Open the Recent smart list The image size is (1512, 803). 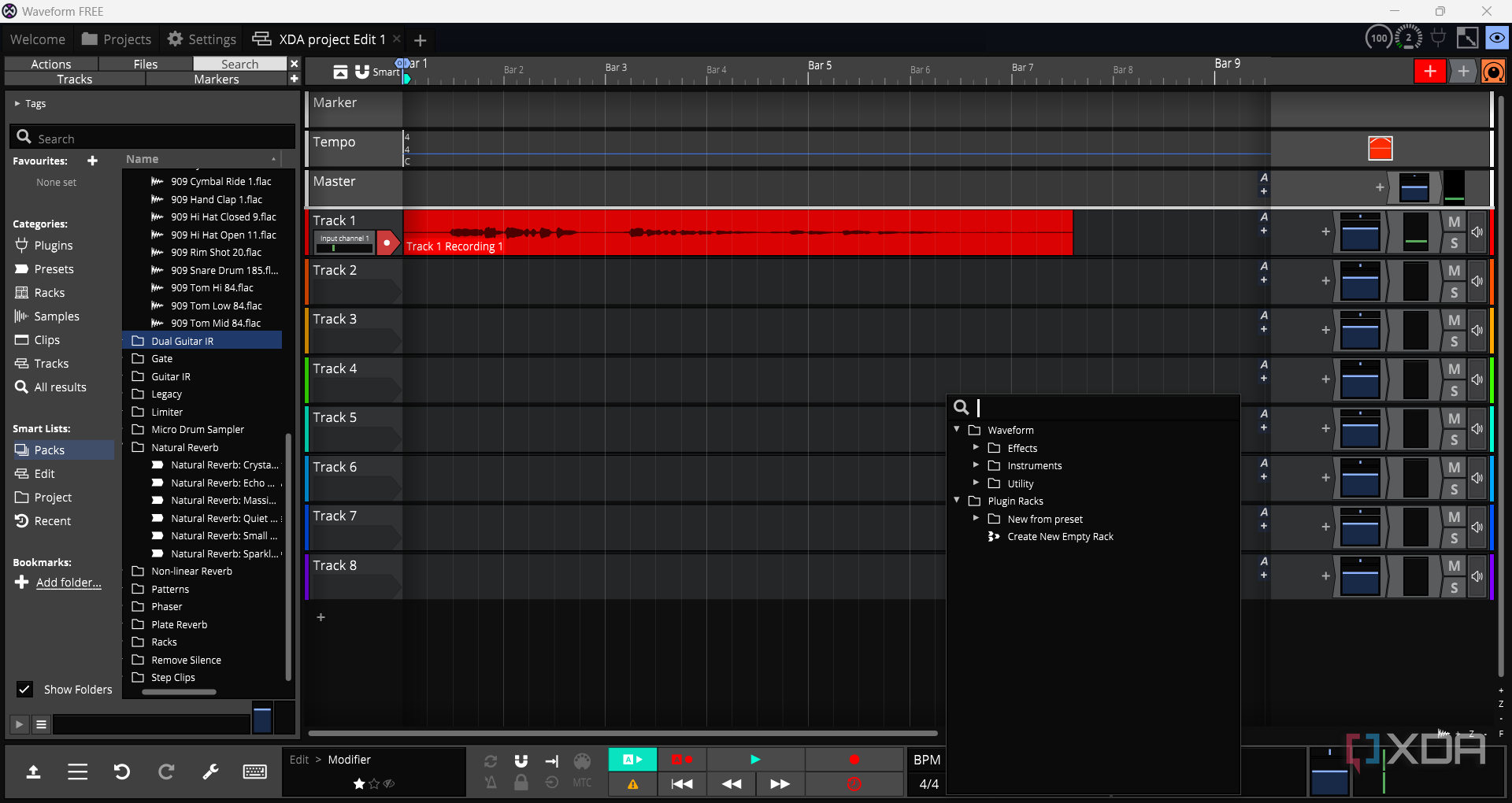(x=53, y=521)
